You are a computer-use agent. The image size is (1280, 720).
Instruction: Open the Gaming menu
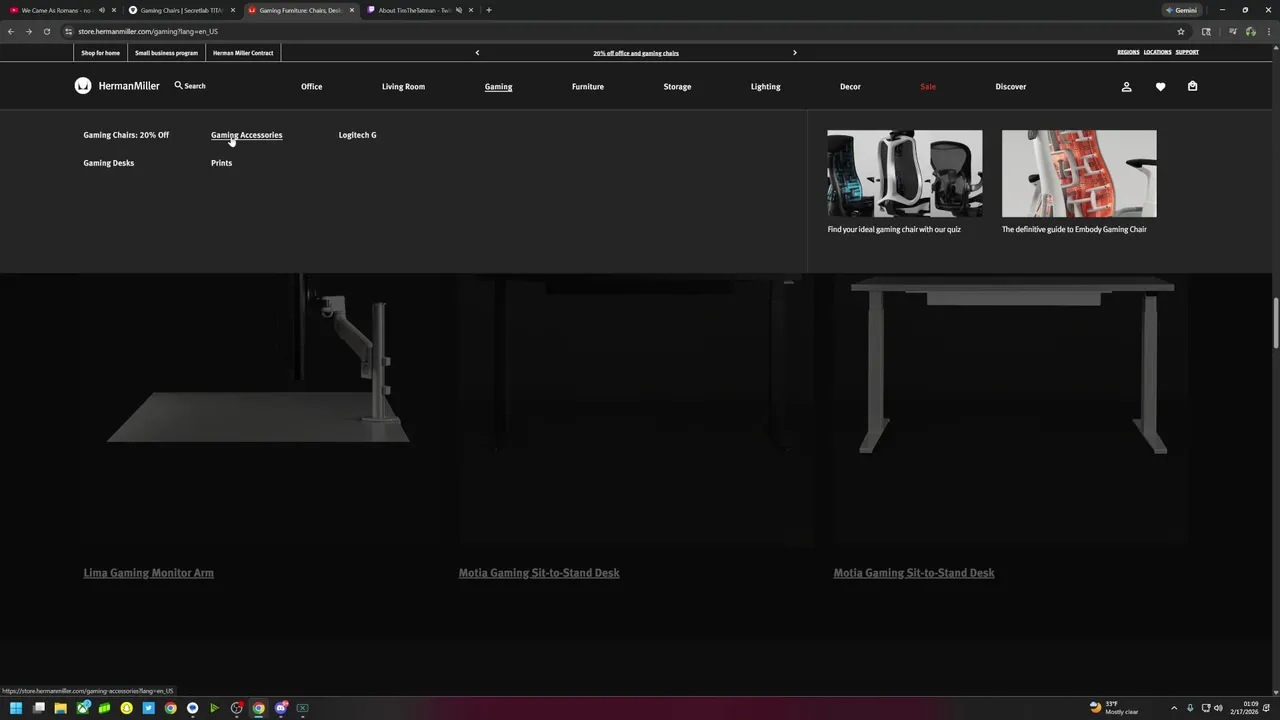[x=498, y=87]
